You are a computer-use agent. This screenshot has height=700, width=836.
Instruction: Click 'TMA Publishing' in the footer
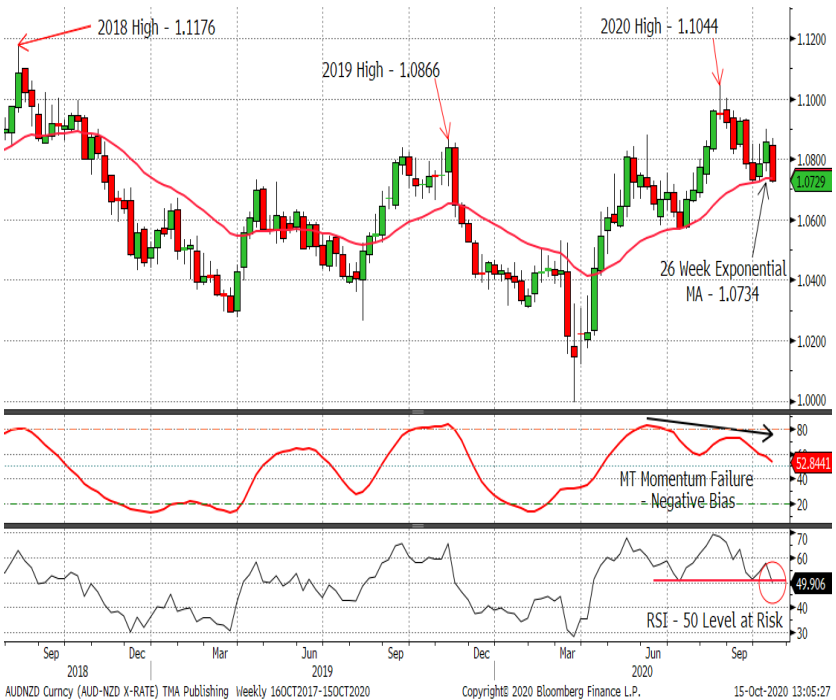[195, 691]
